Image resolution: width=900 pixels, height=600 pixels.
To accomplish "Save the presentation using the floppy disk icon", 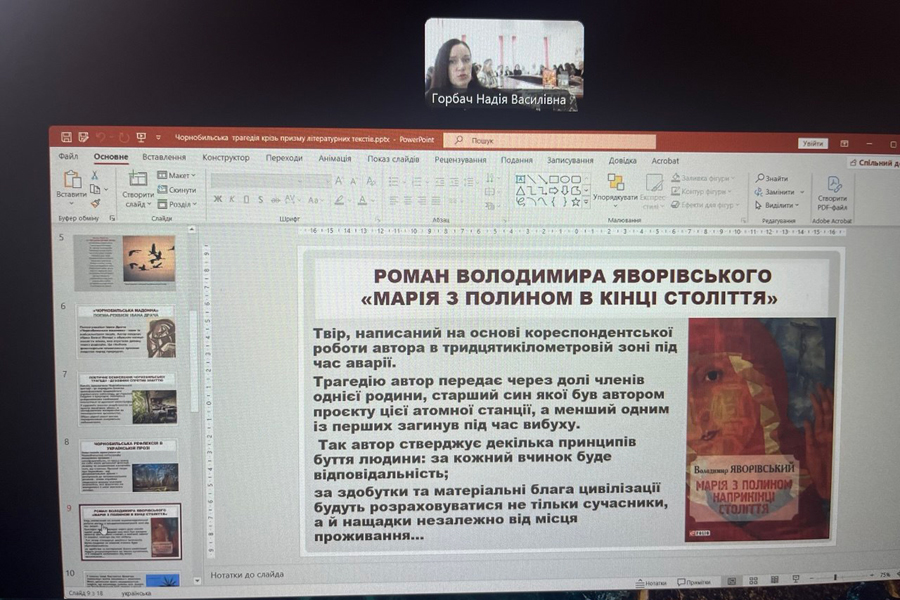I will (66, 137).
